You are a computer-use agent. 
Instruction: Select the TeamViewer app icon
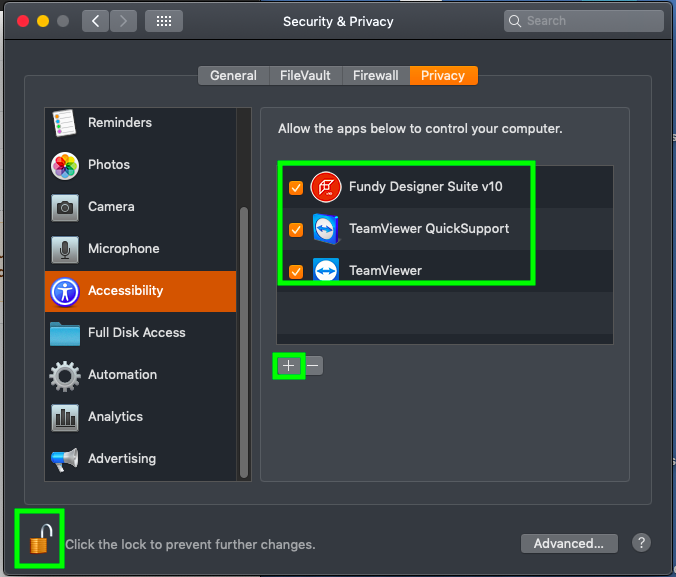tap(325, 270)
